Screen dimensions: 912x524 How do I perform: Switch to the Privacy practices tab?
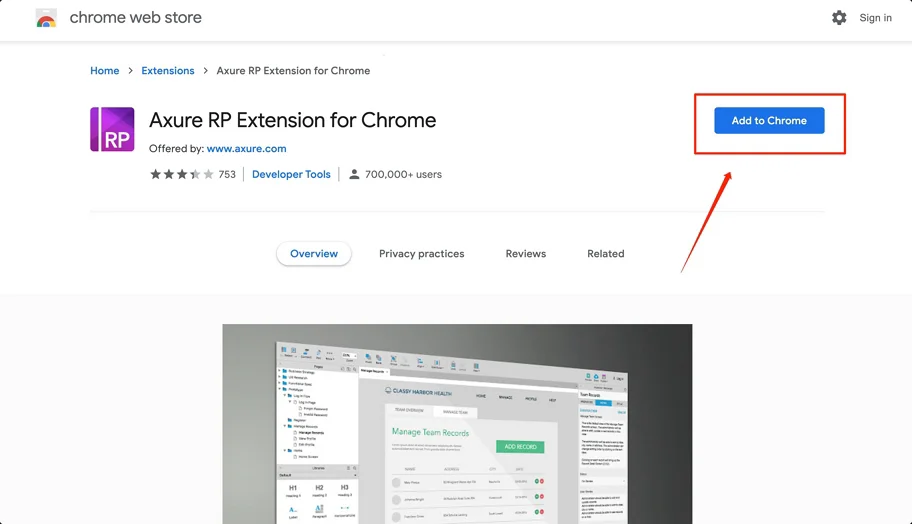422,254
